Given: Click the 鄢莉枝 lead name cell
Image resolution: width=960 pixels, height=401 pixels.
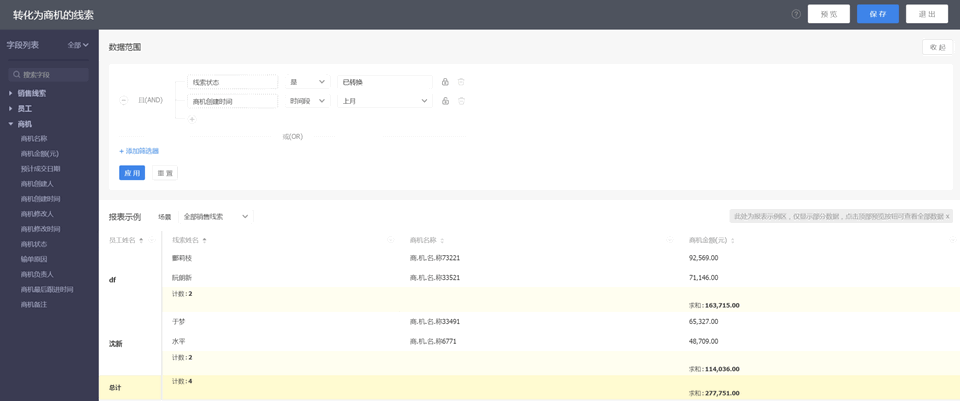Looking at the screenshot, I should 182,258.
